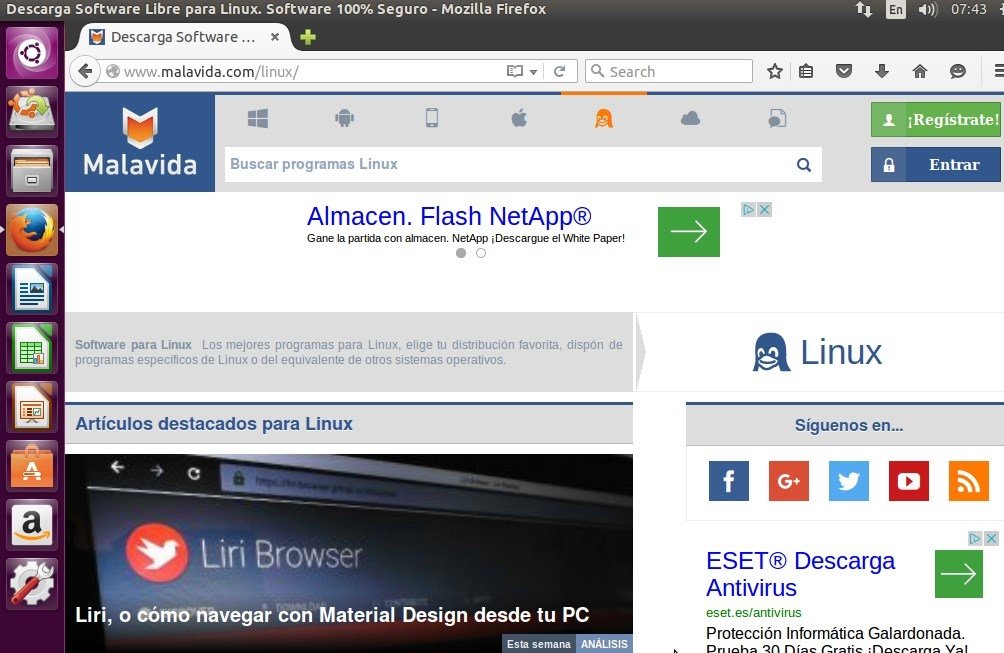The width and height of the screenshot is (1004, 653).
Task: Open System Settings from the dock
Action: (31, 584)
